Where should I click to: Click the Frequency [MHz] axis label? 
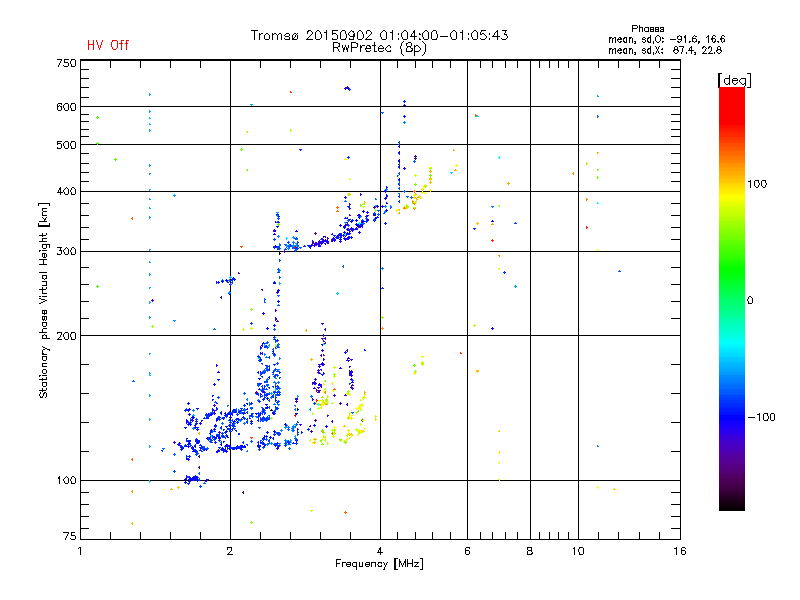coord(379,566)
